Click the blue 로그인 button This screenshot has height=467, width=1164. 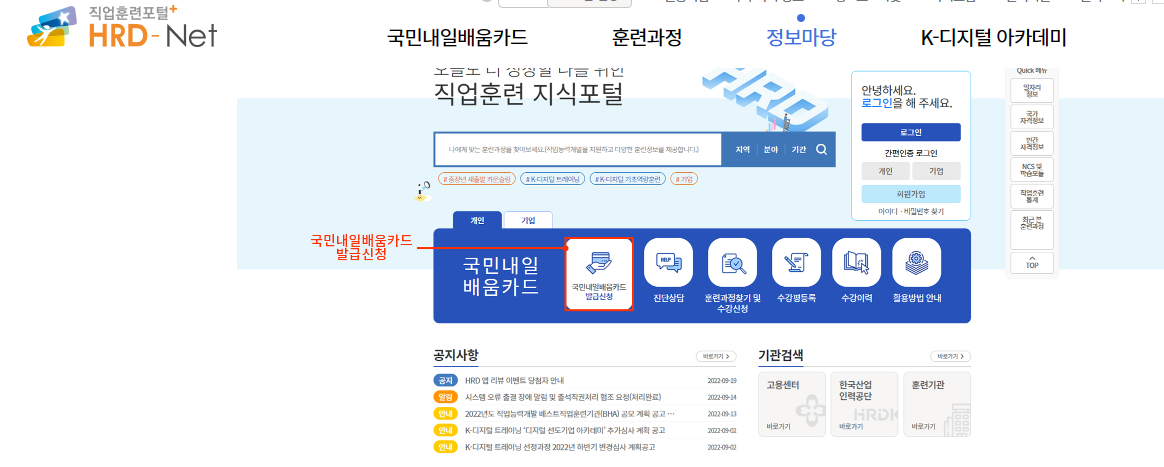[911, 132]
